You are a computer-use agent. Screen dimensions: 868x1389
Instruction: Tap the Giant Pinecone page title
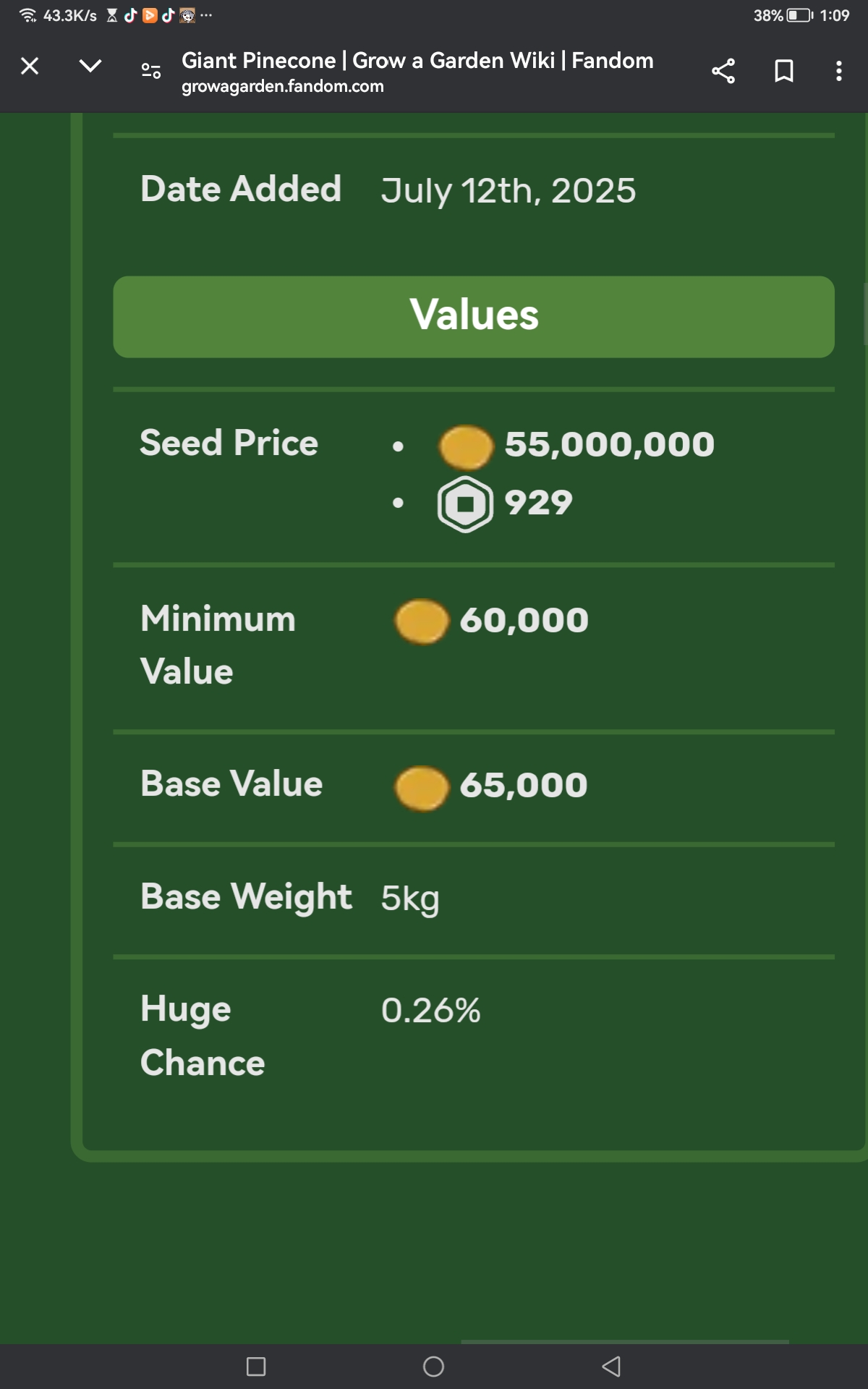(x=417, y=60)
